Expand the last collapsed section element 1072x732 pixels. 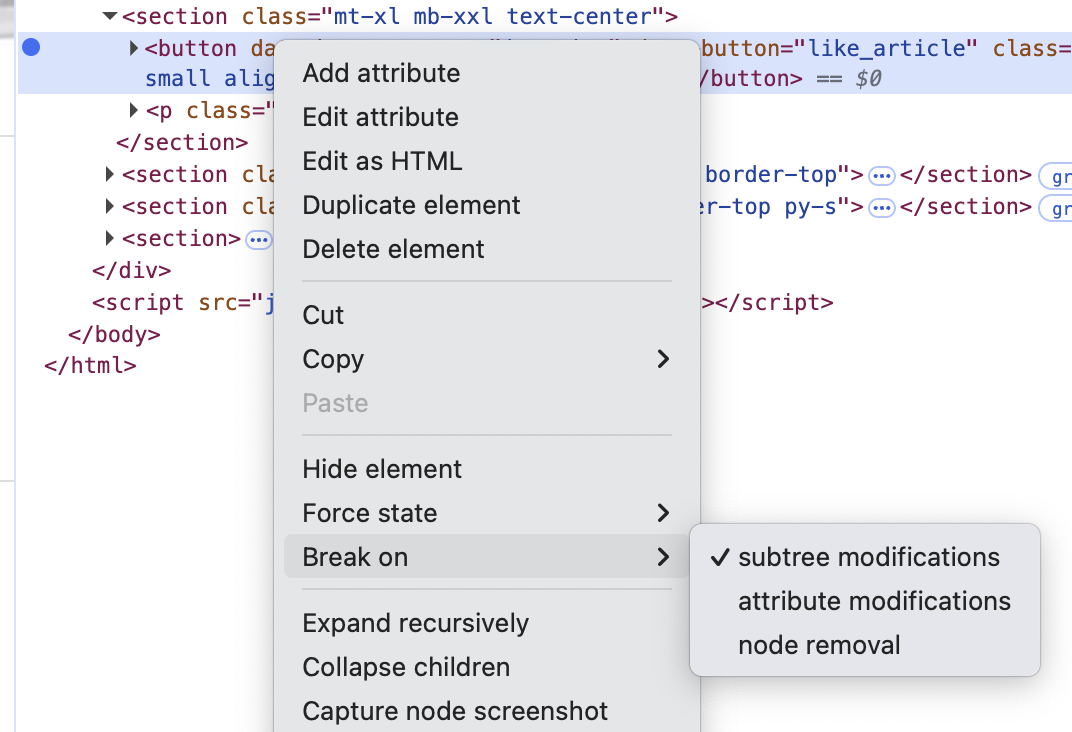pyautogui.click(x=109, y=238)
